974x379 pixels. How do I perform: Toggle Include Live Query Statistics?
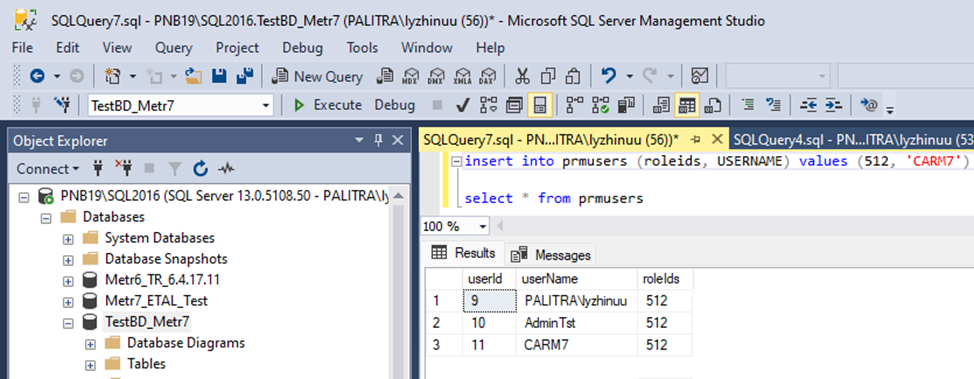click(x=600, y=105)
